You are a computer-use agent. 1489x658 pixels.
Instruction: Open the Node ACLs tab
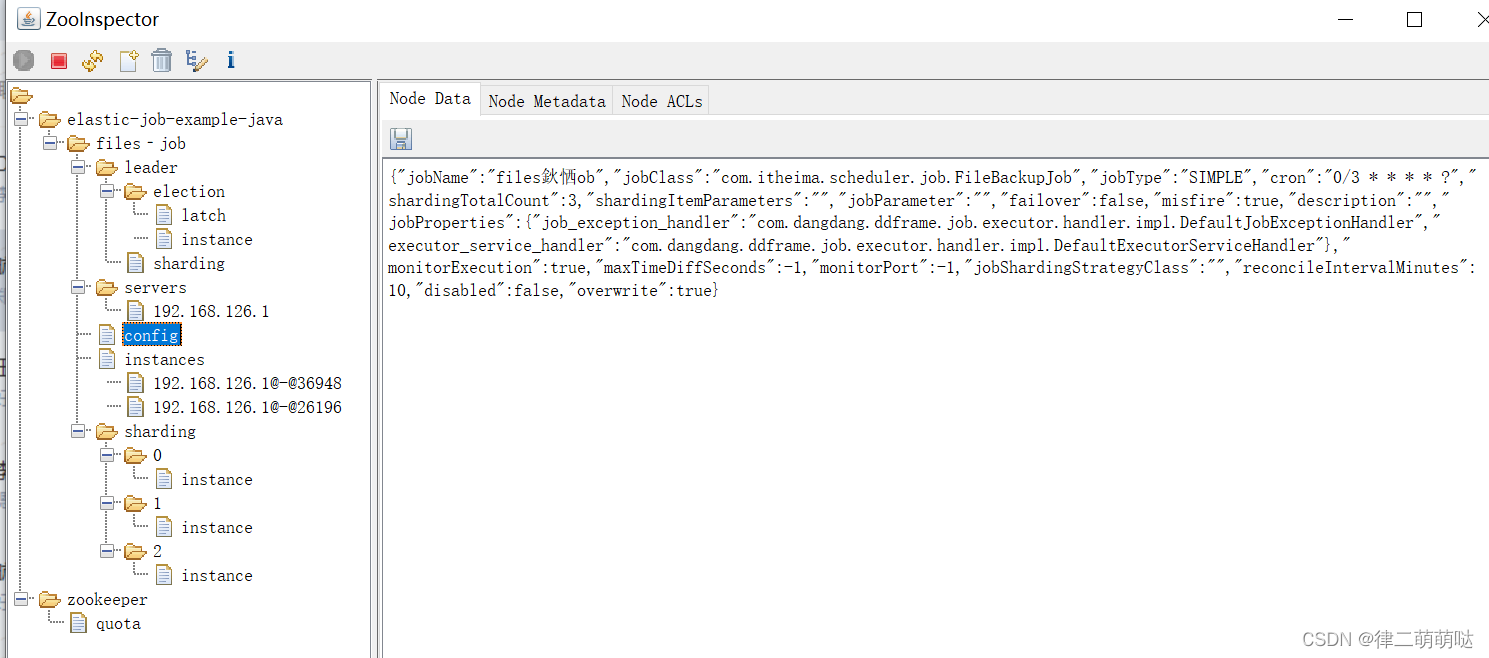(x=662, y=101)
